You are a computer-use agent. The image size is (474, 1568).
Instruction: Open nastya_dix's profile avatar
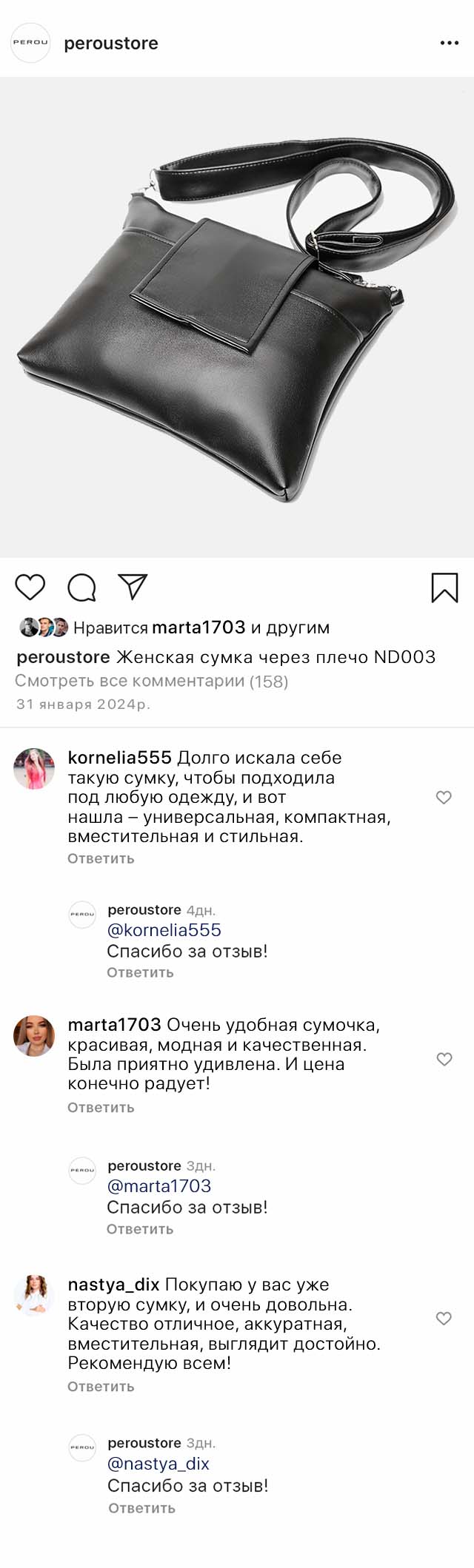tap(34, 1294)
